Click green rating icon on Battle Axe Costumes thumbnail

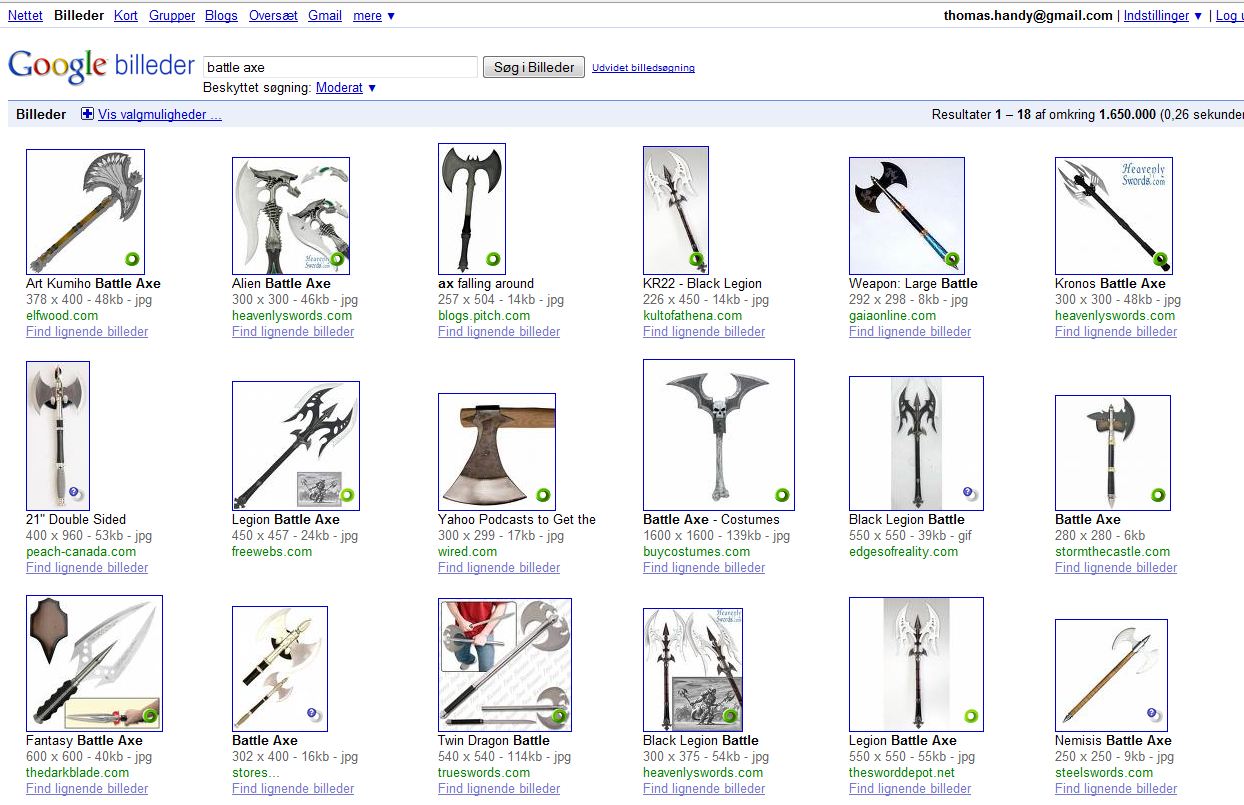tap(782, 495)
